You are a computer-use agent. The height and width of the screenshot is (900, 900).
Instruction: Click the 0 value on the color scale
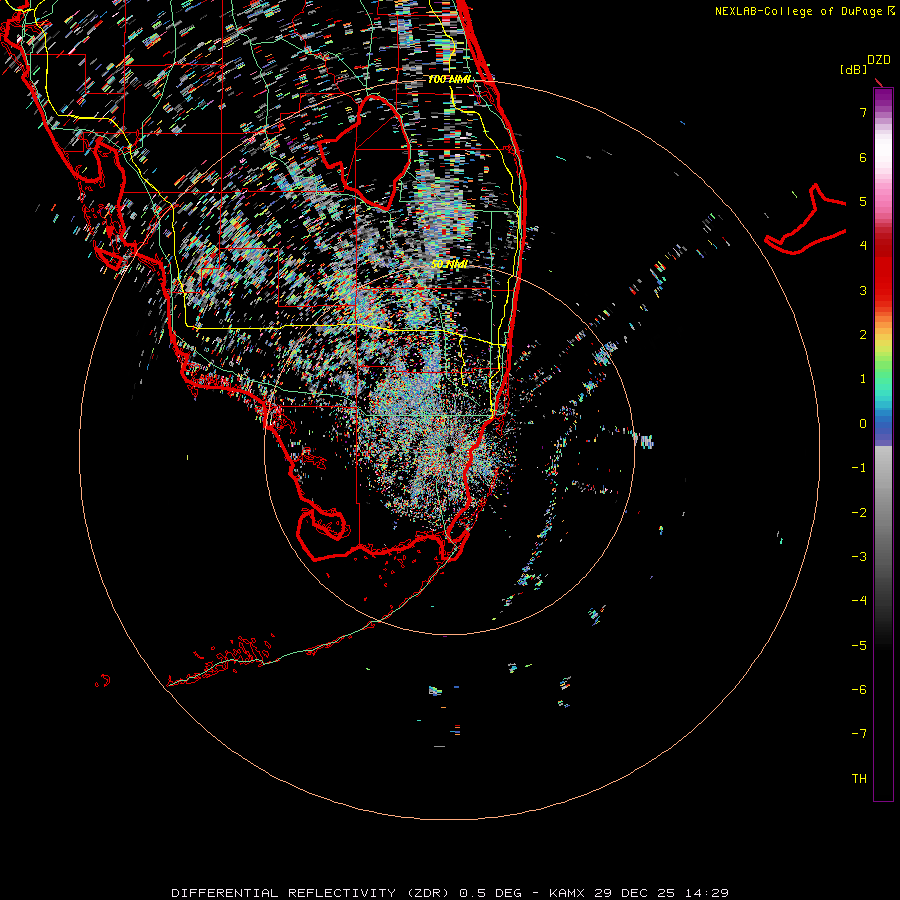[x=863, y=424]
